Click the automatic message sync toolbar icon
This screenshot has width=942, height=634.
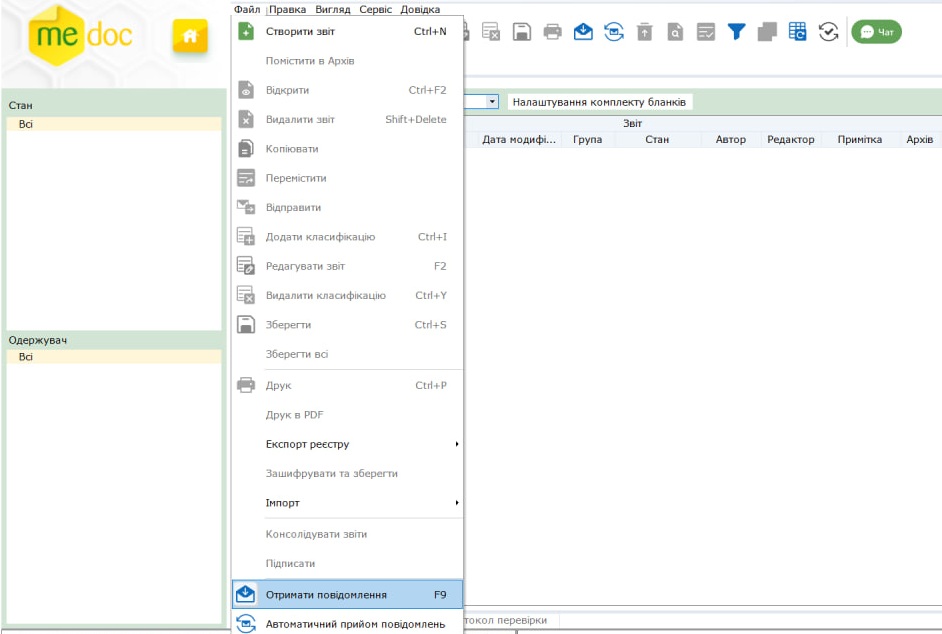tap(614, 32)
